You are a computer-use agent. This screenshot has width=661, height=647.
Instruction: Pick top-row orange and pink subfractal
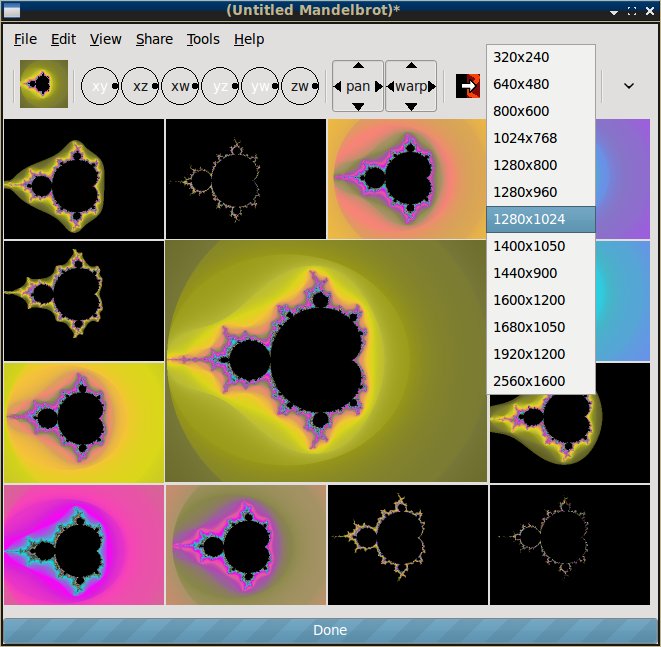pos(407,179)
